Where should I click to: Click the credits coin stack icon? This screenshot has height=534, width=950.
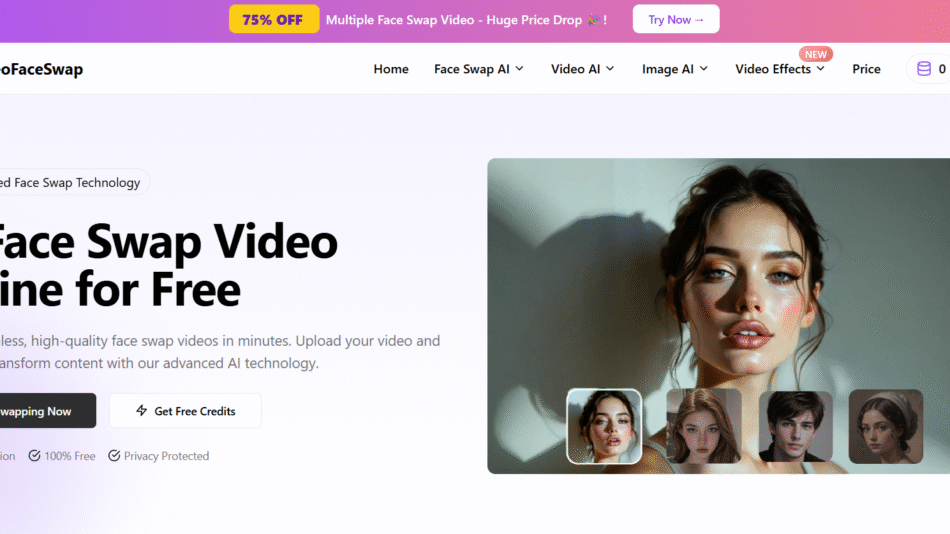coord(924,69)
